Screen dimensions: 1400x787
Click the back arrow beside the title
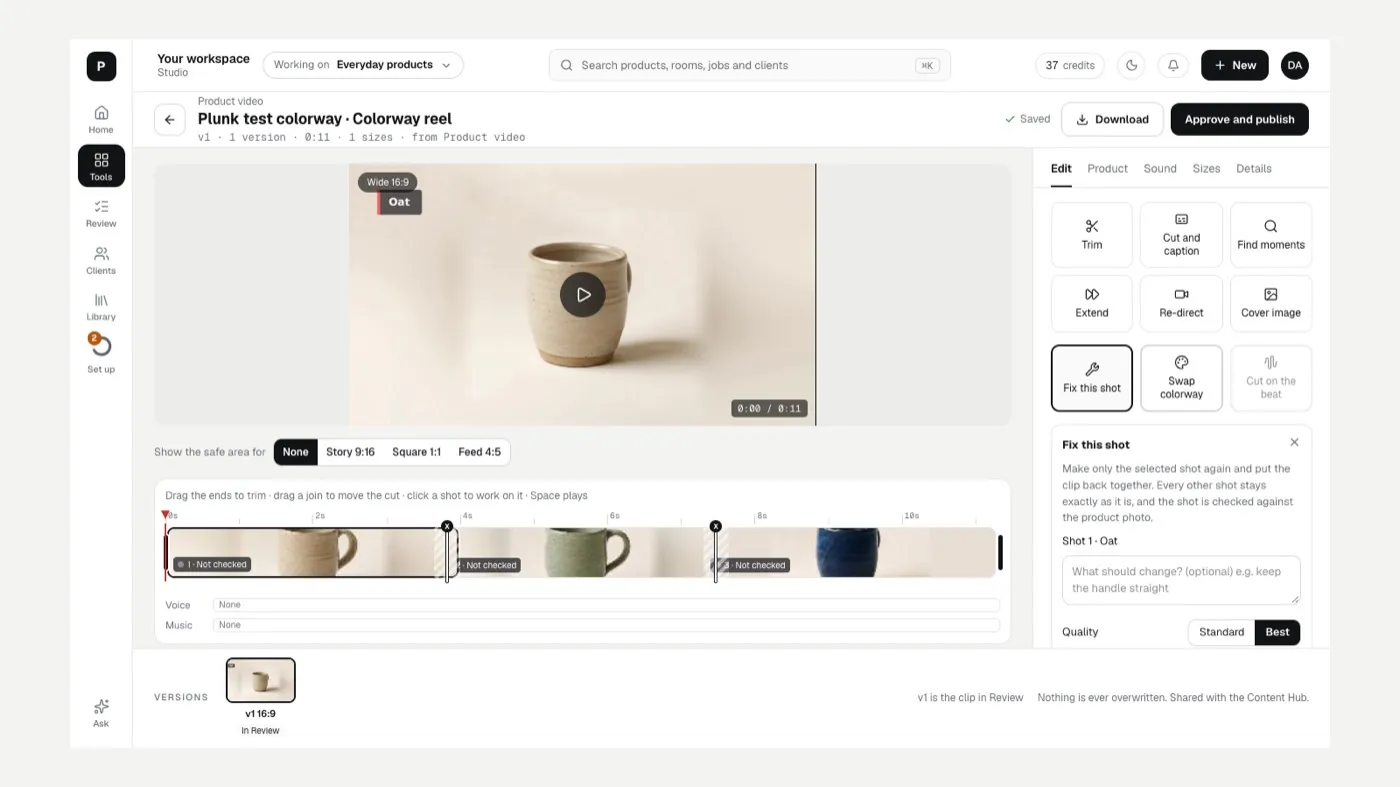point(170,119)
